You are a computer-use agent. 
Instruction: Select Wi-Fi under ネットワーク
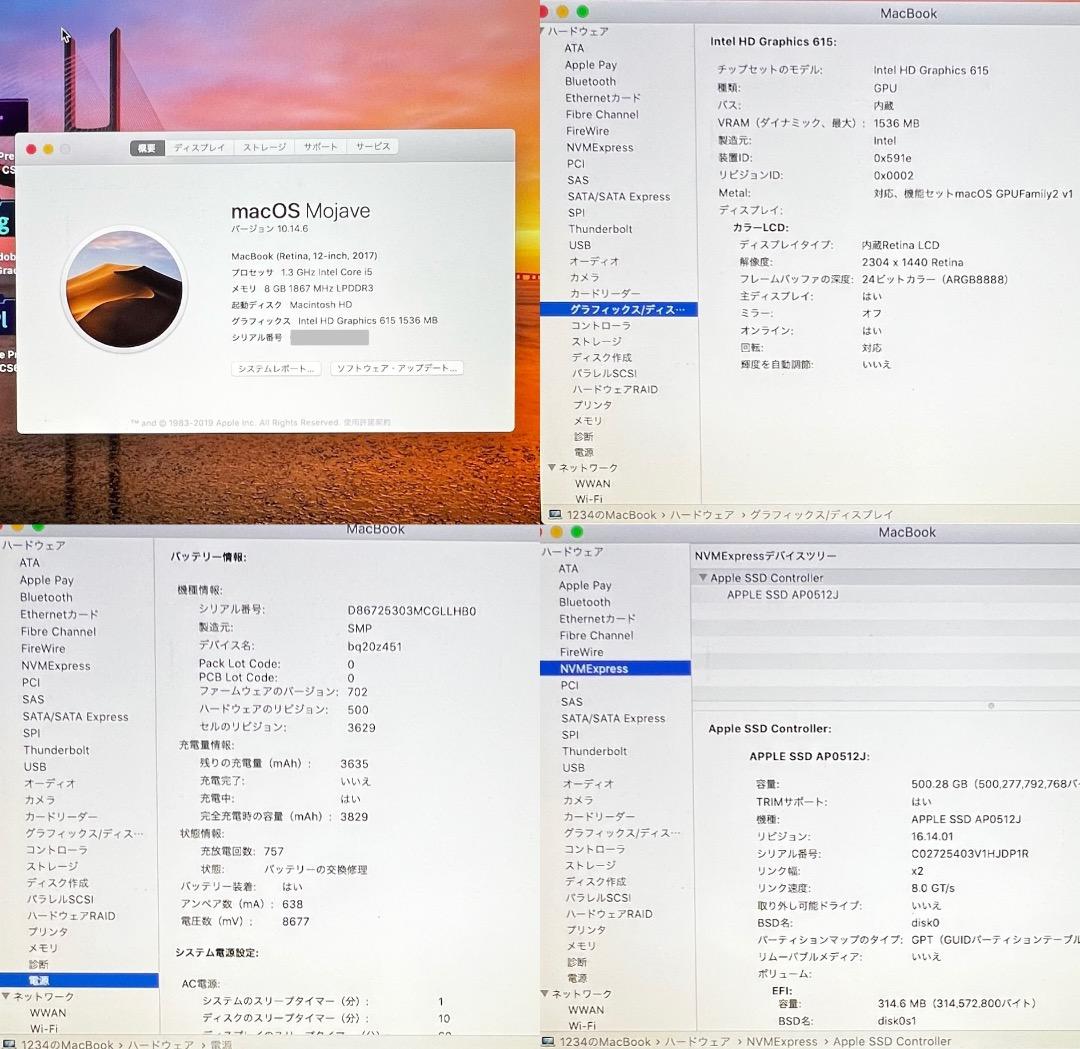tap(590, 499)
